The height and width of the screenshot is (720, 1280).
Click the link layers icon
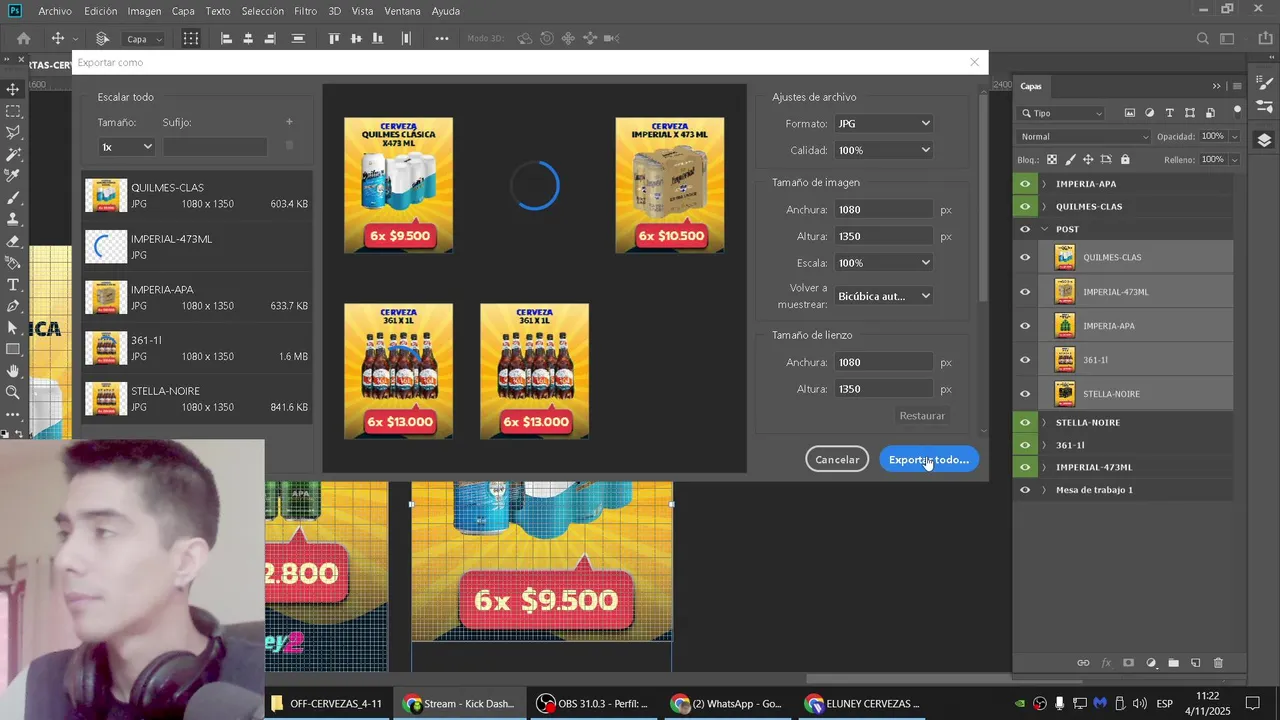[1083, 663]
